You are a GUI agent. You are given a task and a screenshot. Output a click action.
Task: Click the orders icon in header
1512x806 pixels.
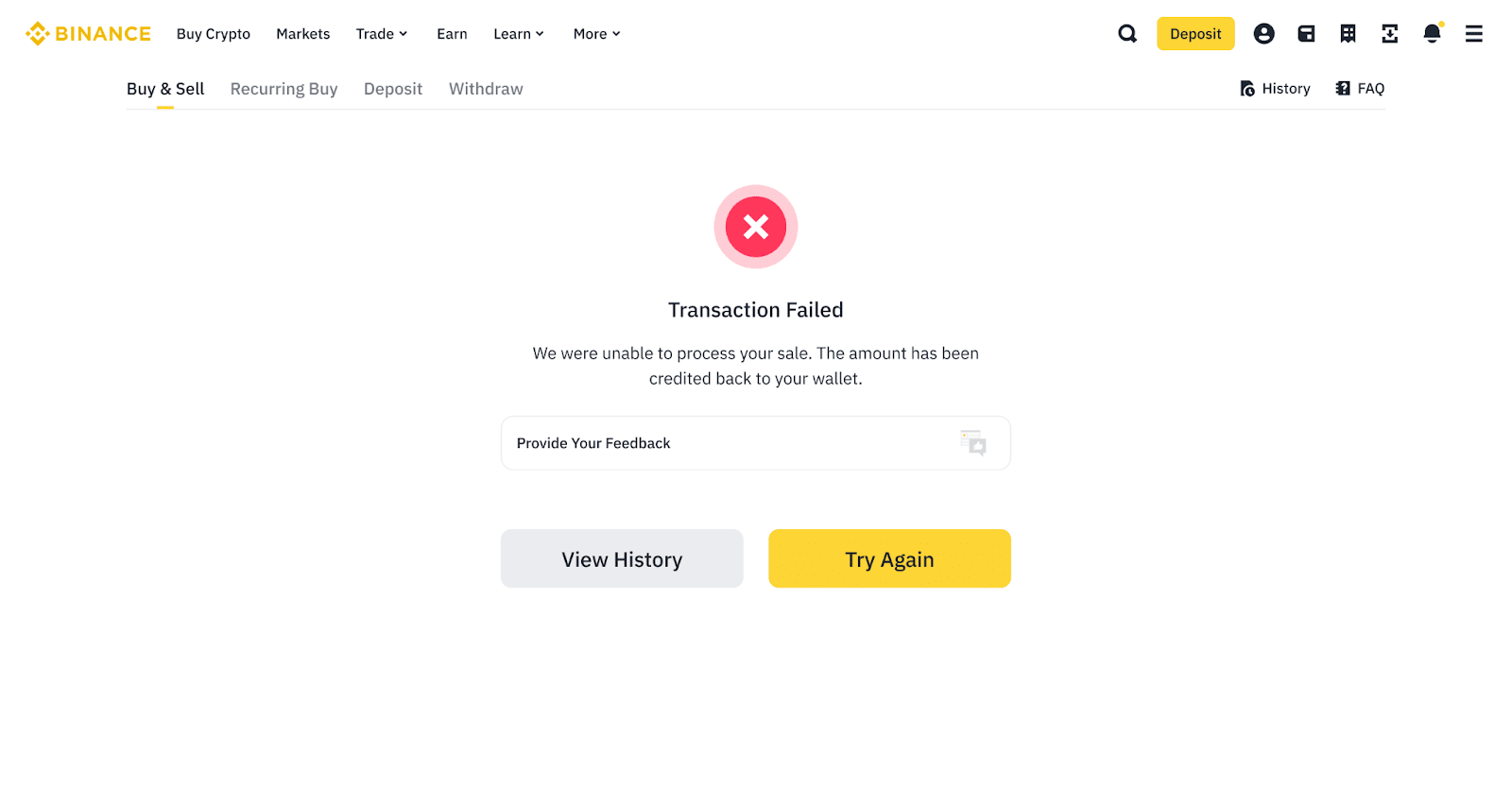point(1349,34)
